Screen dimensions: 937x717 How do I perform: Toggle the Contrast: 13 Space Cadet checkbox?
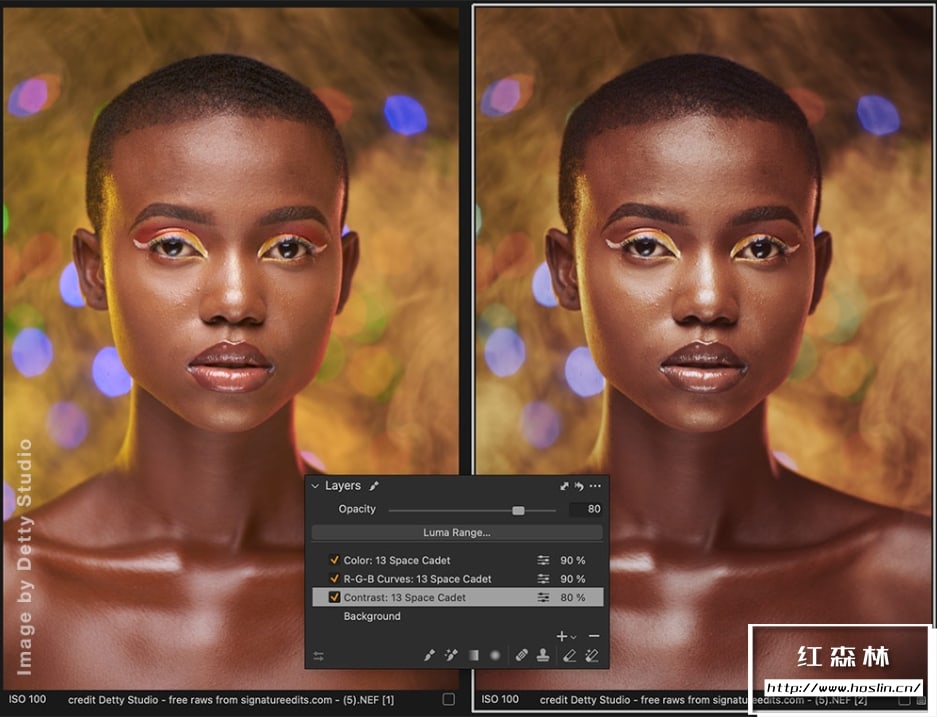[334, 597]
